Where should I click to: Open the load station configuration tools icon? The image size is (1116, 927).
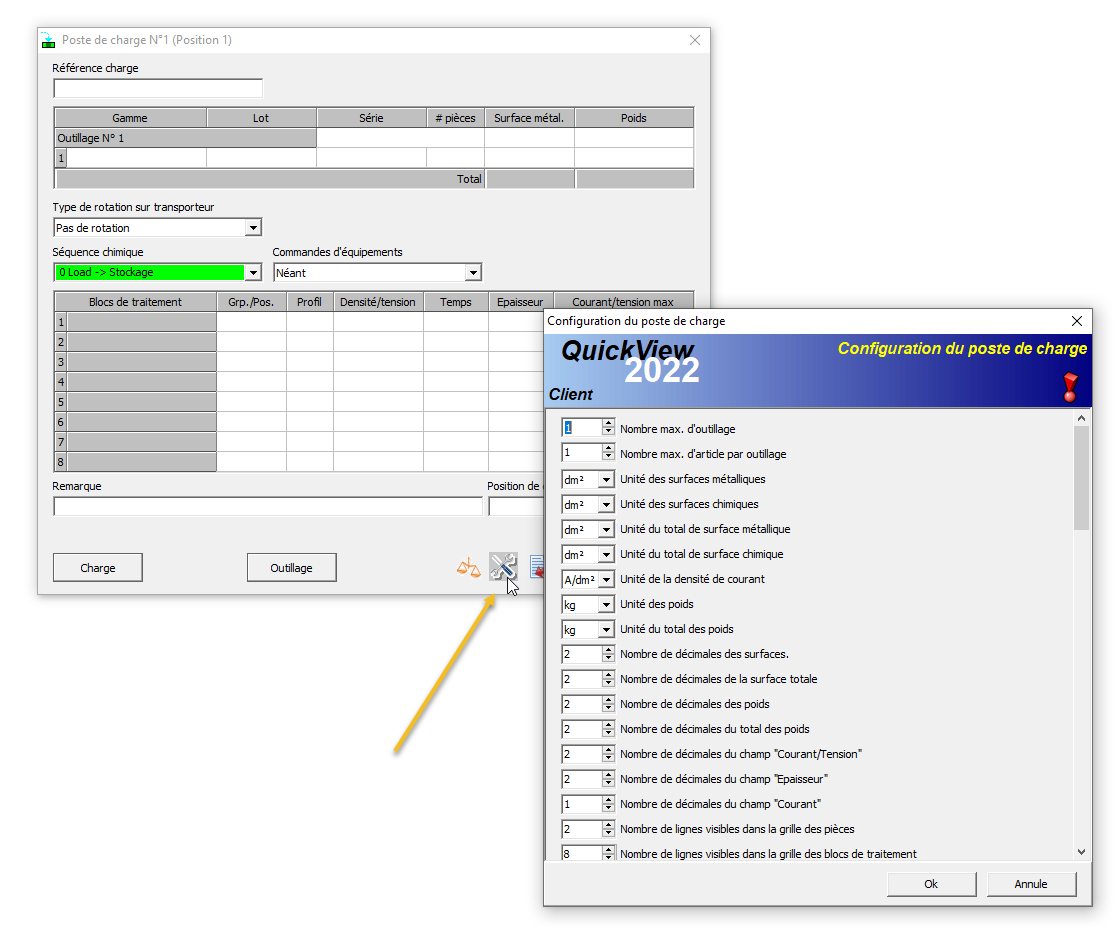point(503,565)
